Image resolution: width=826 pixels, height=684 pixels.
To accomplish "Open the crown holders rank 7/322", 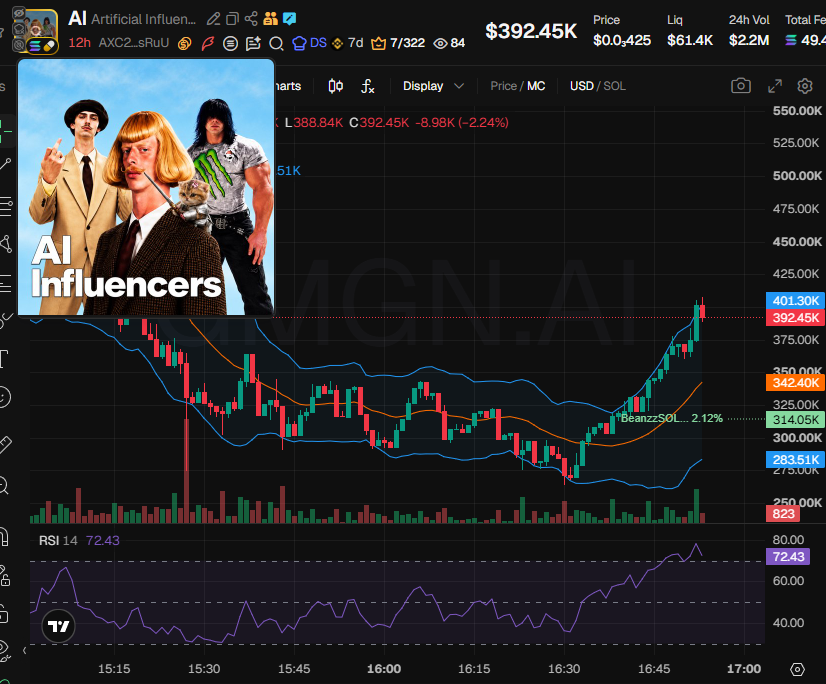I will (x=398, y=43).
